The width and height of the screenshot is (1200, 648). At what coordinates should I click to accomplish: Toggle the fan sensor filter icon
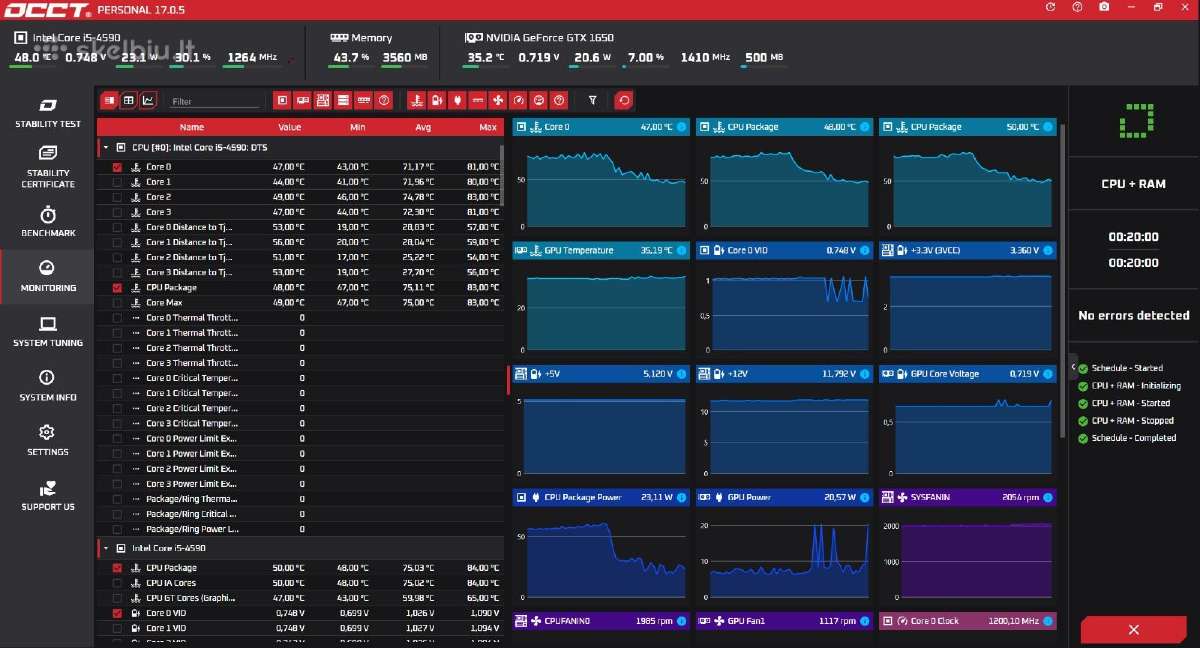(498, 100)
